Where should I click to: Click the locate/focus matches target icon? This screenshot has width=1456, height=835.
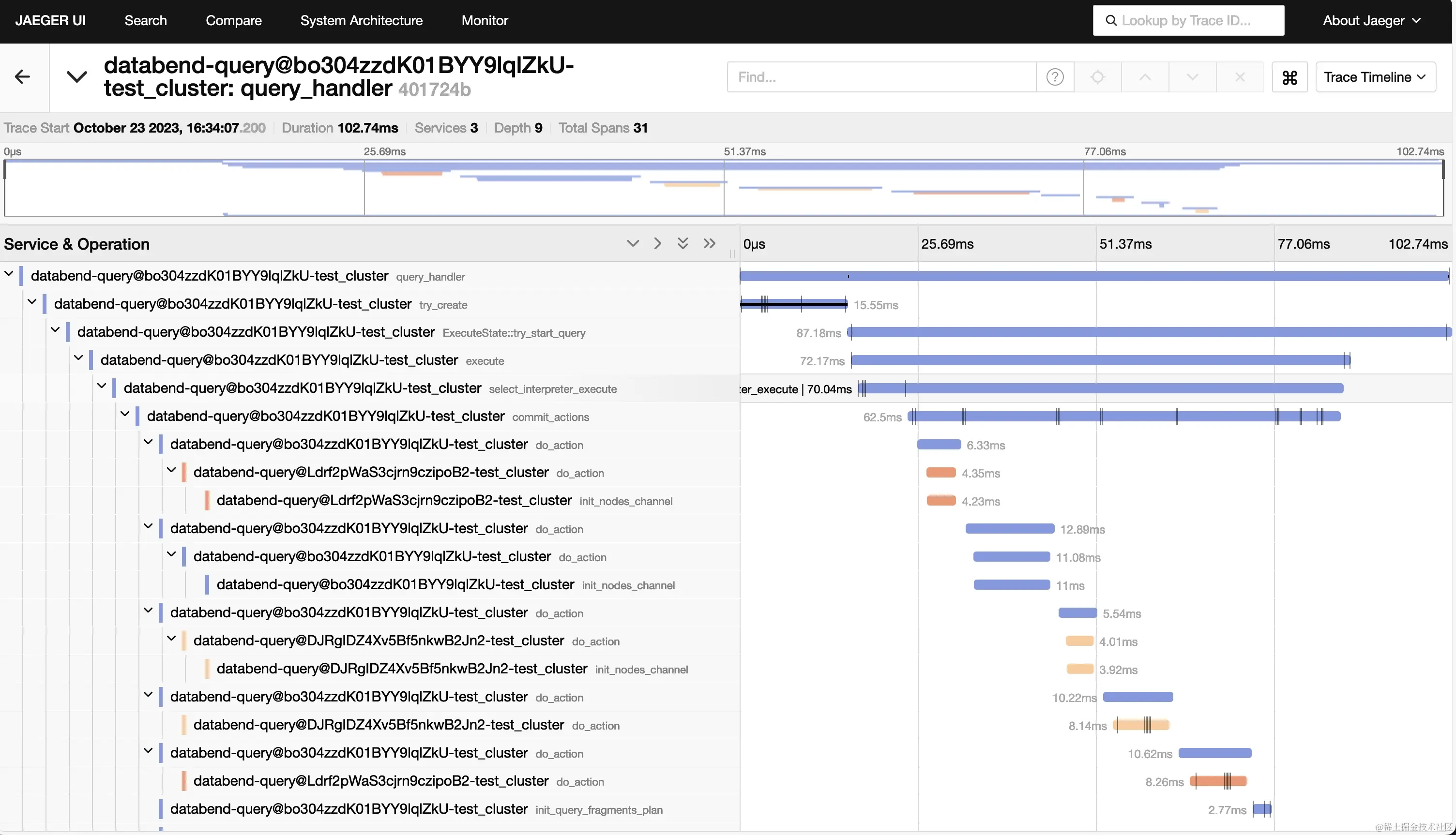pyautogui.click(x=1097, y=77)
